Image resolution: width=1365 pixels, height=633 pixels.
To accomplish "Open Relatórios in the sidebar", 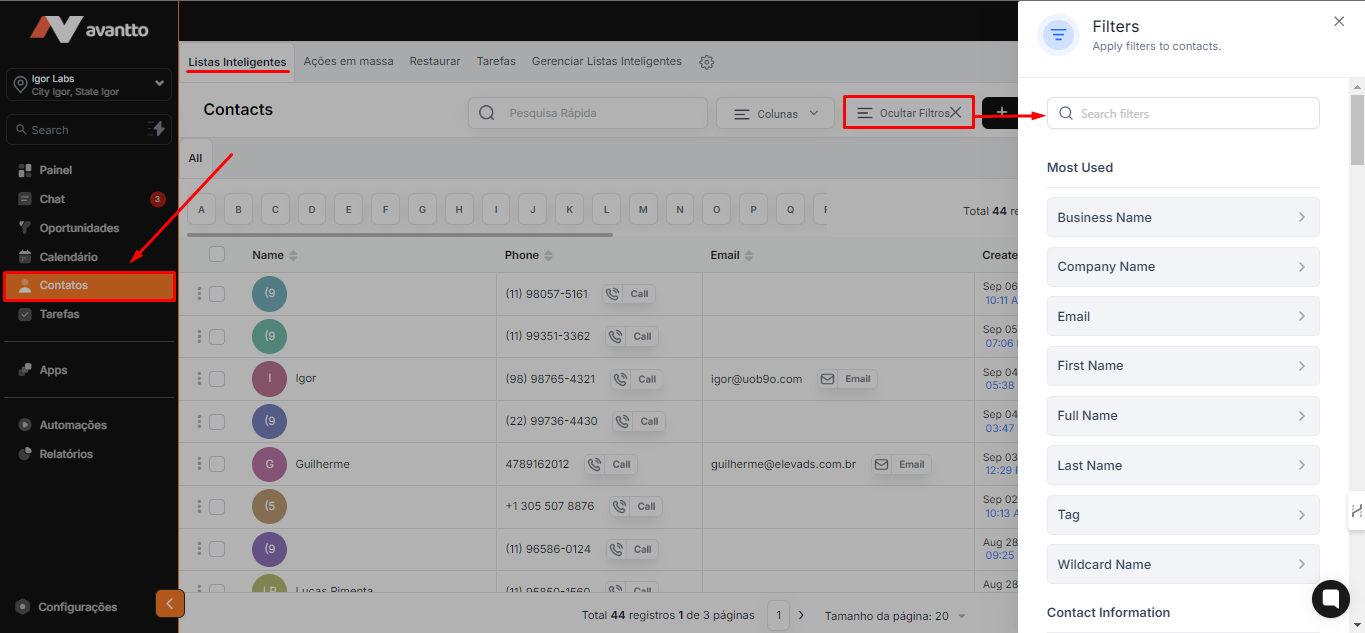I will (x=66, y=454).
